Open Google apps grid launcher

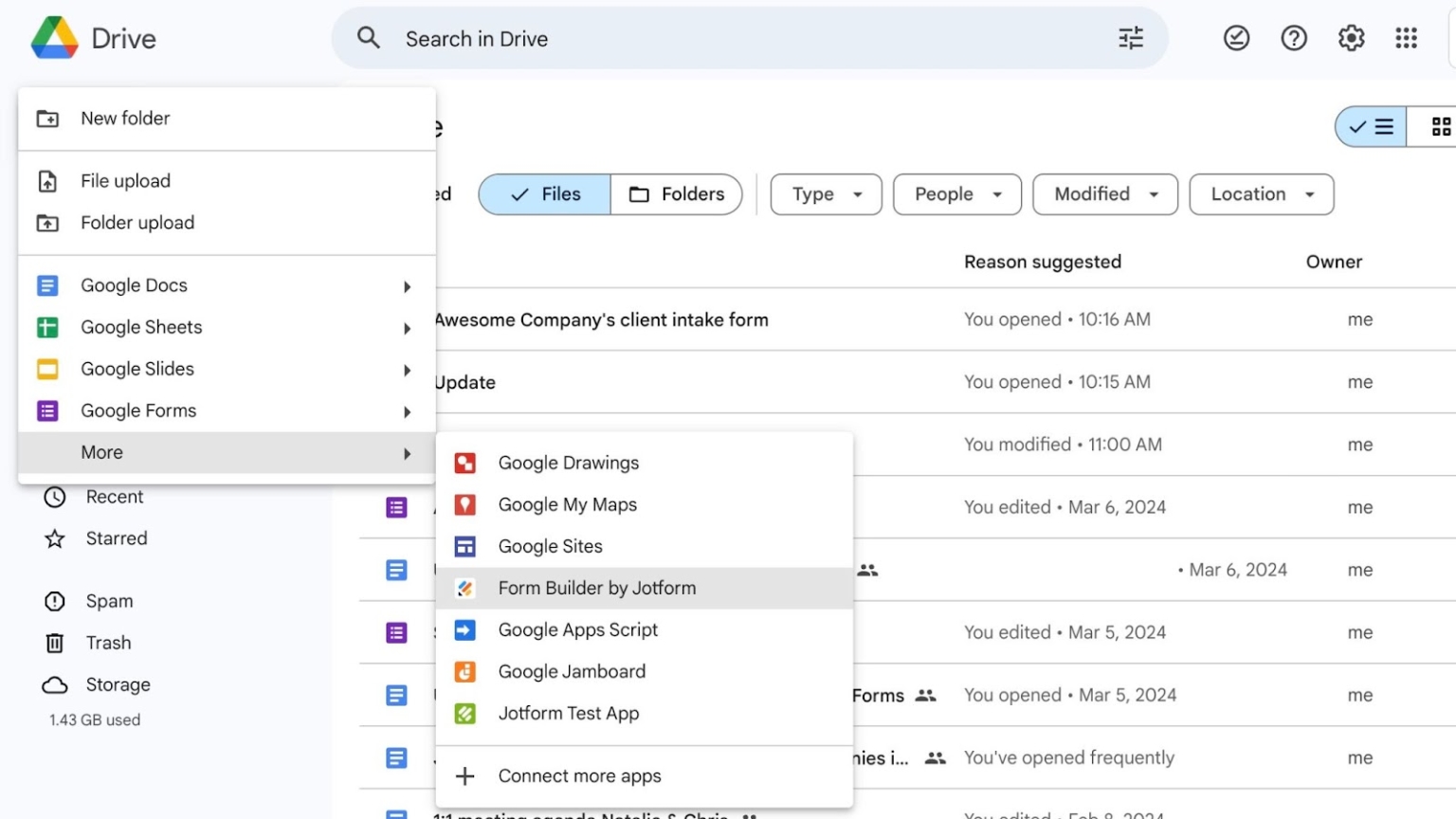tap(1406, 38)
